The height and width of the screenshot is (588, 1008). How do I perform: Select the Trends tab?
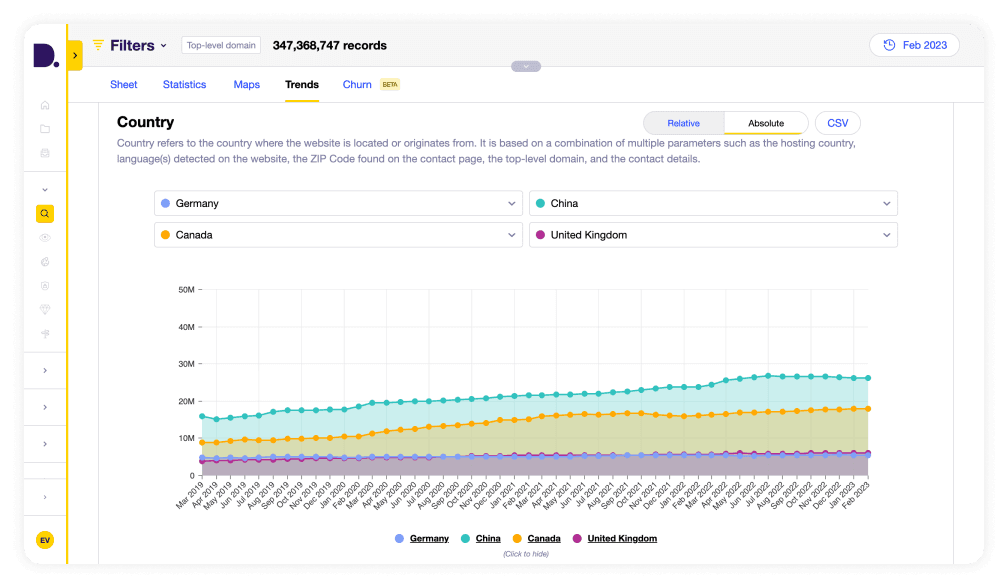tap(302, 85)
